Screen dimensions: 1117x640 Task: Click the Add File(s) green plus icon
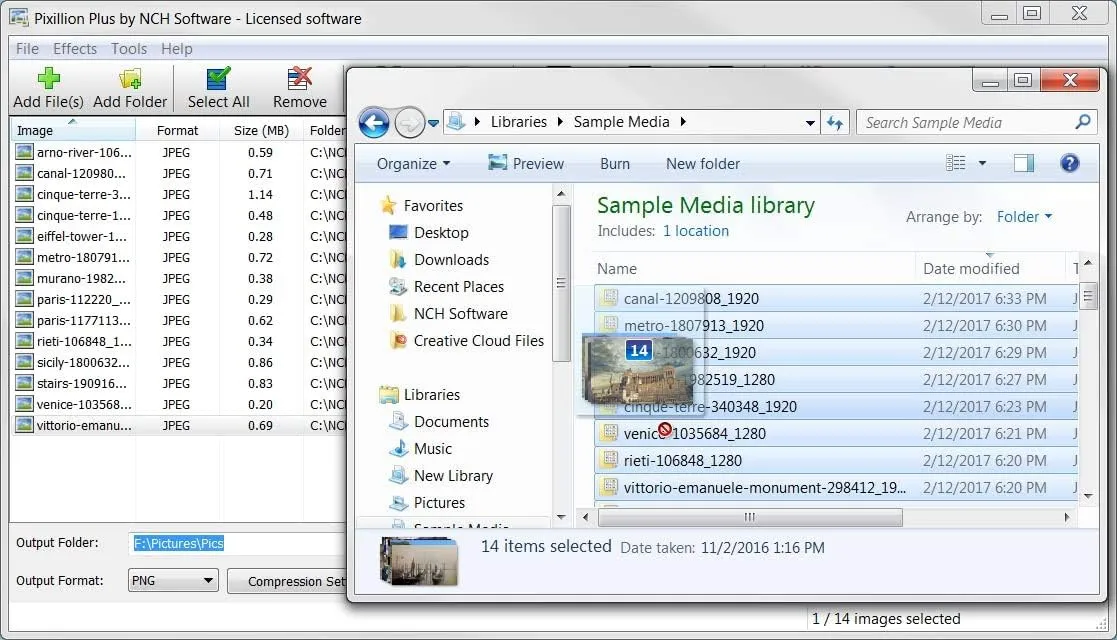pyautogui.click(x=48, y=78)
